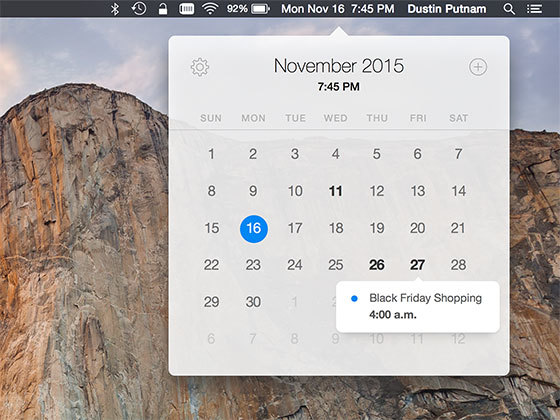The image size is (560, 420).
Task: Click November 23
Action: [x=253, y=265]
